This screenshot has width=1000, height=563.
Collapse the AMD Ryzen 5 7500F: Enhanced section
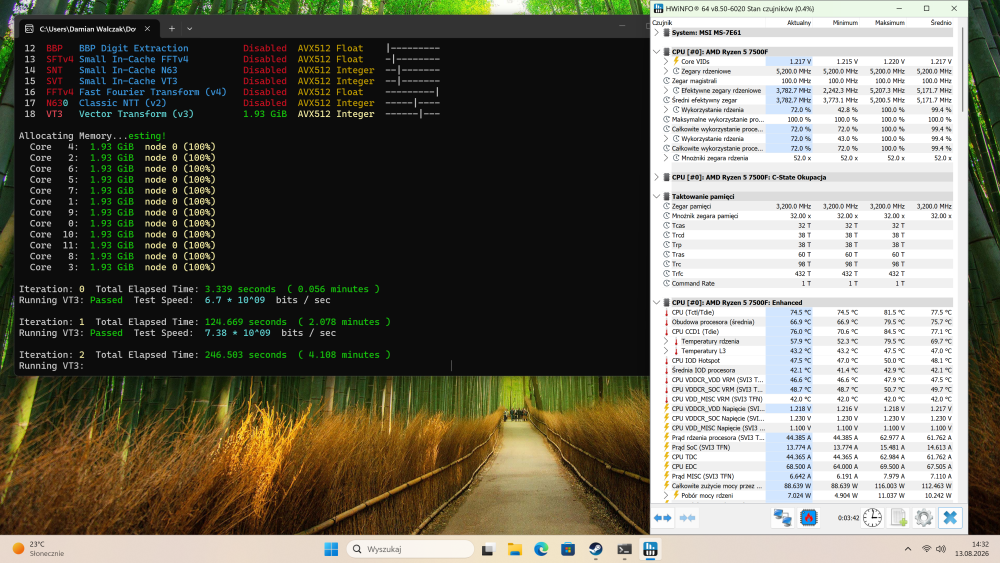pos(657,302)
